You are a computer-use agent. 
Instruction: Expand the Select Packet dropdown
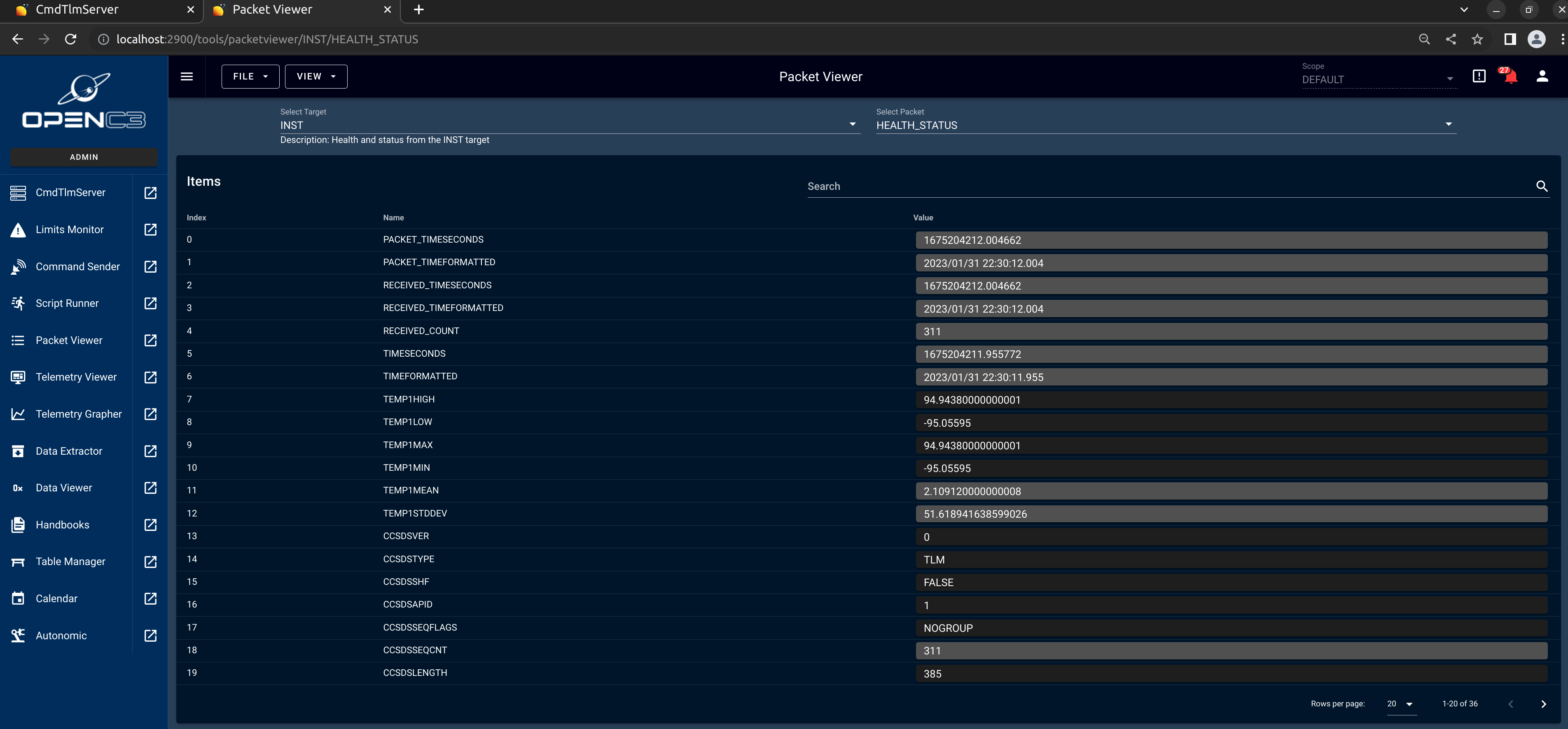[x=1448, y=125]
